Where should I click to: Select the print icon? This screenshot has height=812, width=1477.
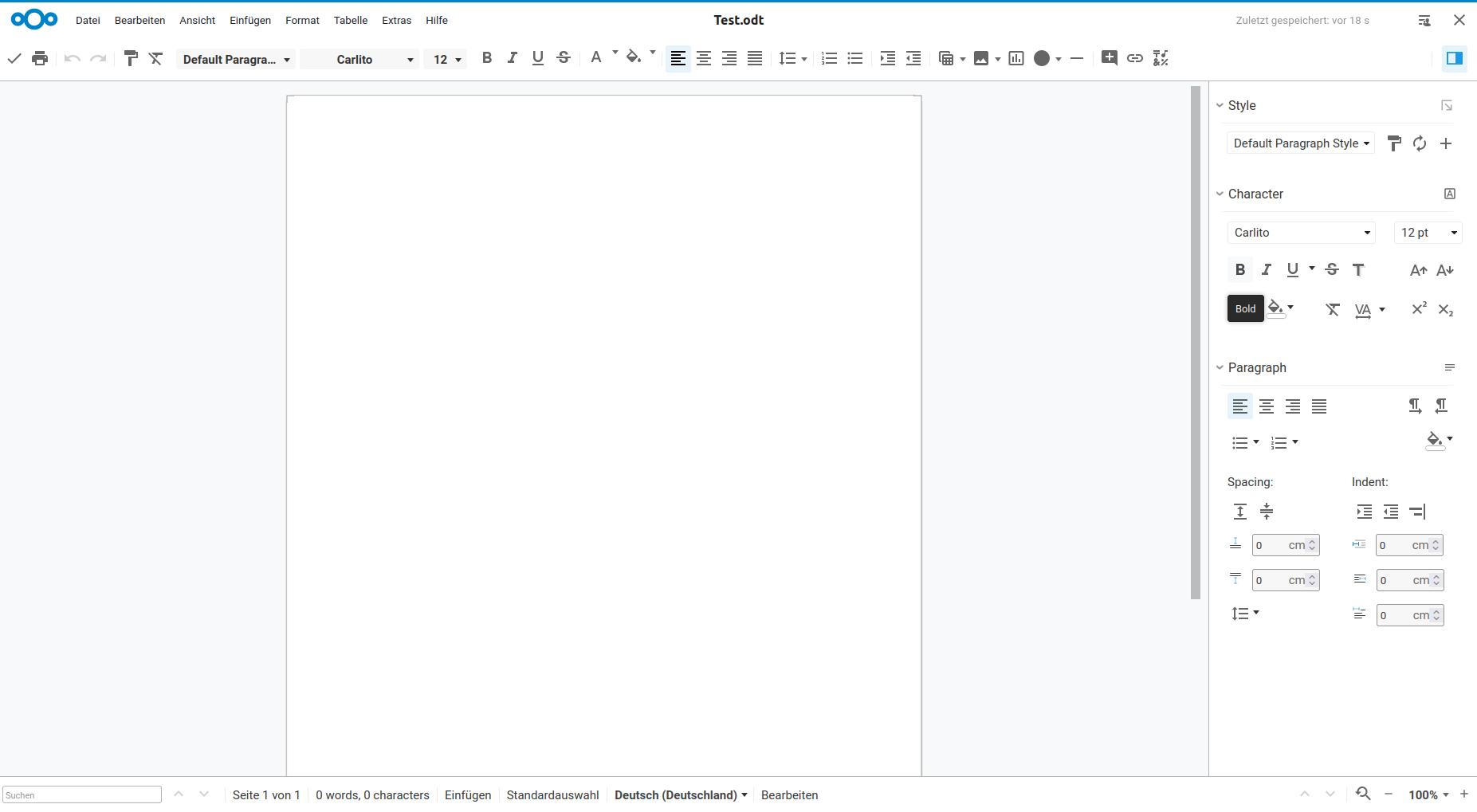40,57
